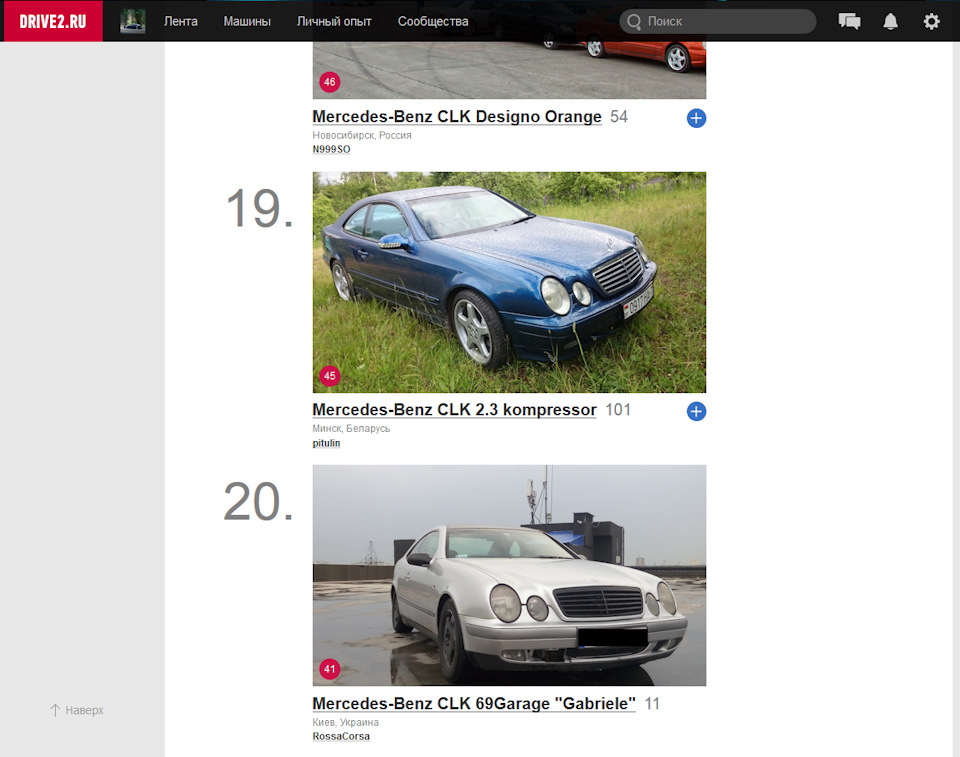The height and width of the screenshot is (757, 960).
Task: Focus the Поиск search field
Action: [x=718, y=21]
